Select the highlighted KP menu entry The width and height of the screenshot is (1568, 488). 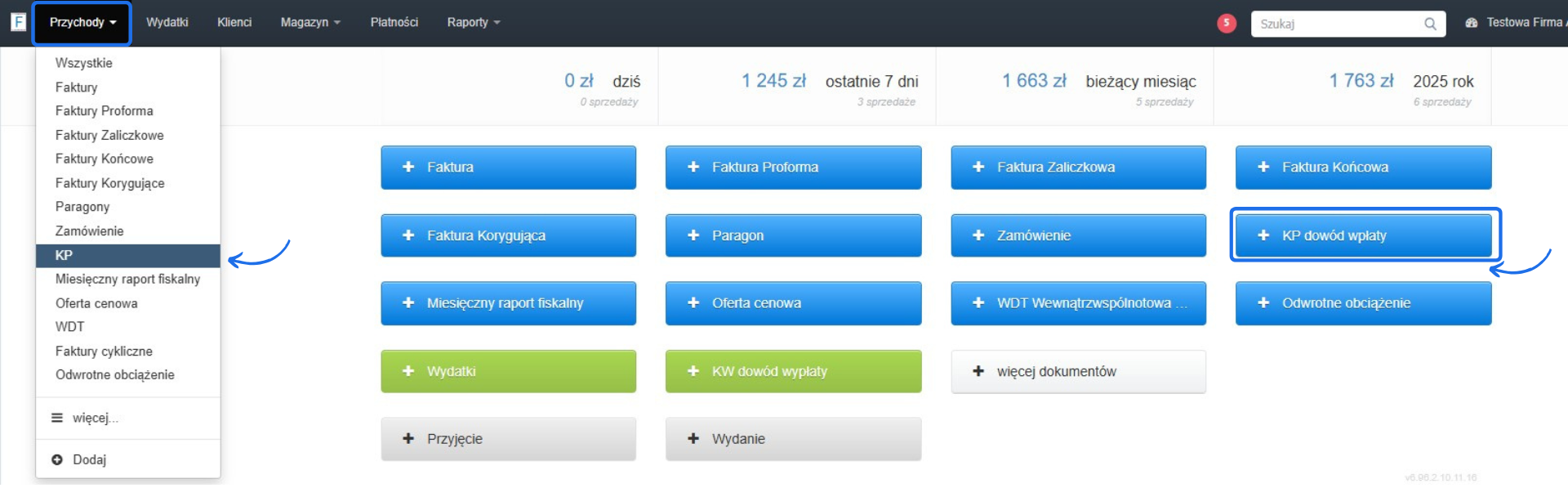tap(128, 256)
